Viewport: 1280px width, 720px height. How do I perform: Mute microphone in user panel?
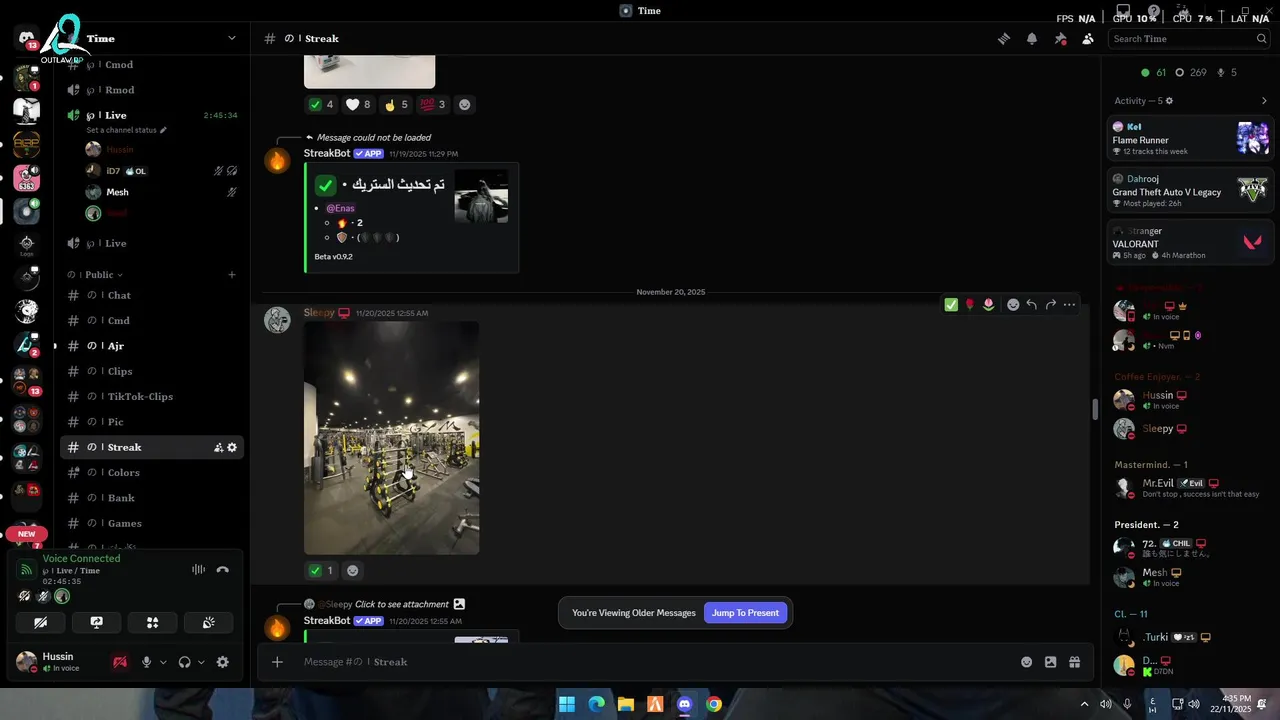point(146,662)
